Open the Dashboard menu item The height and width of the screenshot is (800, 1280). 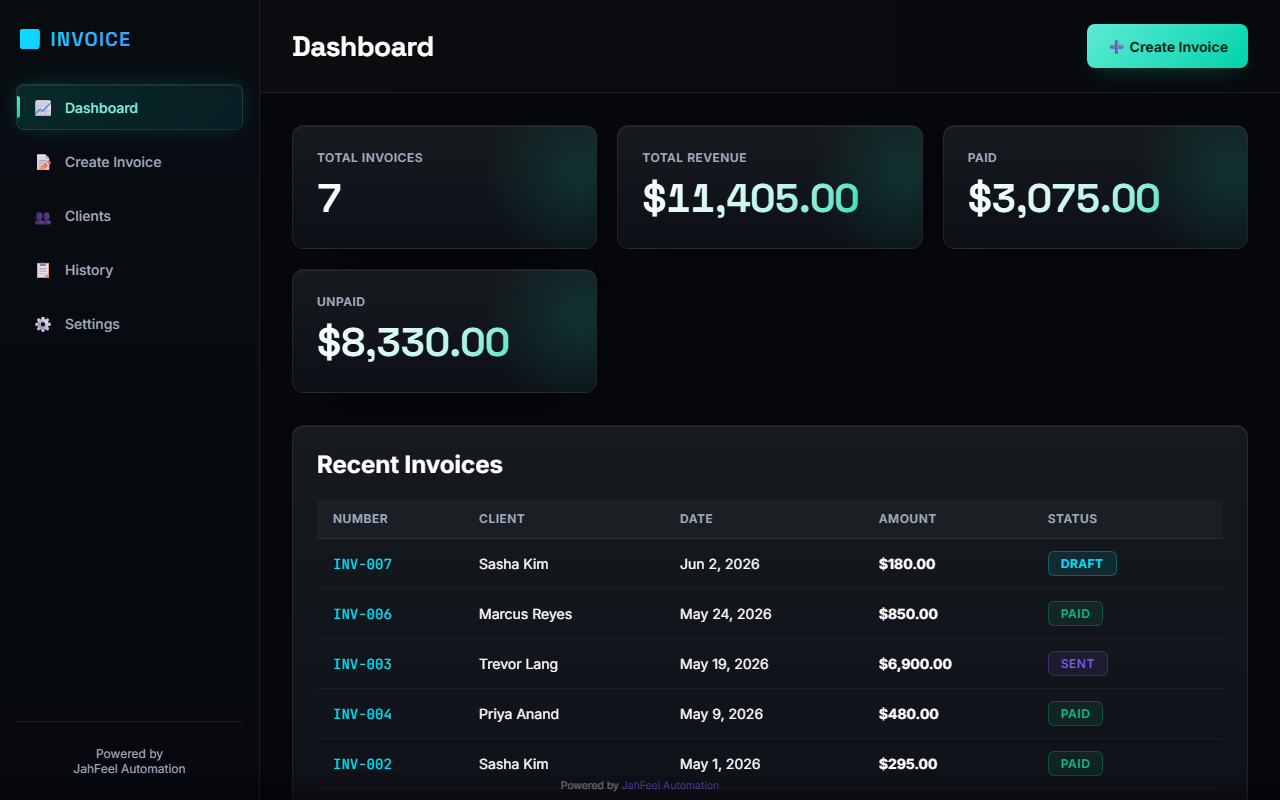click(x=129, y=107)
